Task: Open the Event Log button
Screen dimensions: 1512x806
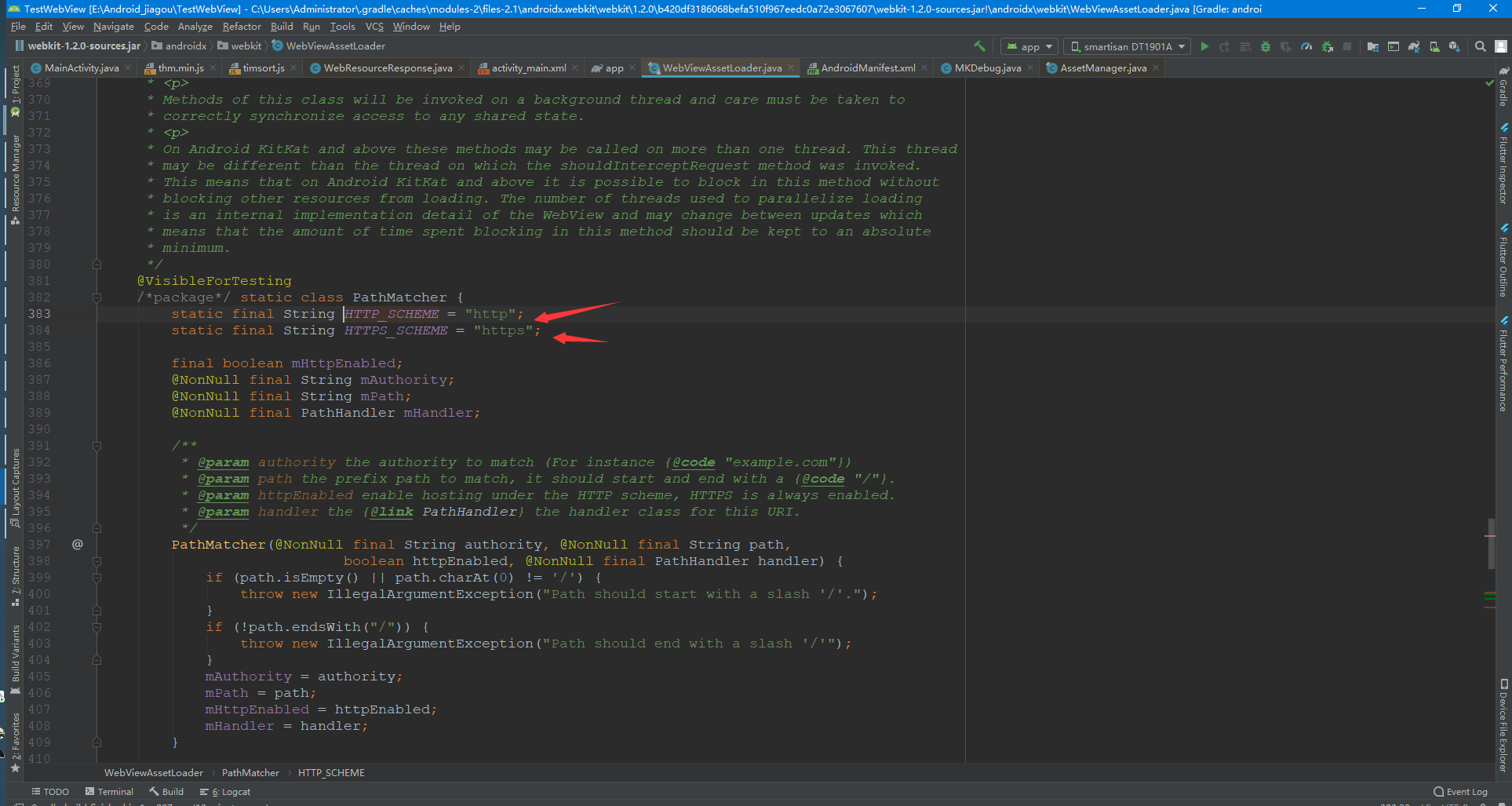Action: (1461, 792)
